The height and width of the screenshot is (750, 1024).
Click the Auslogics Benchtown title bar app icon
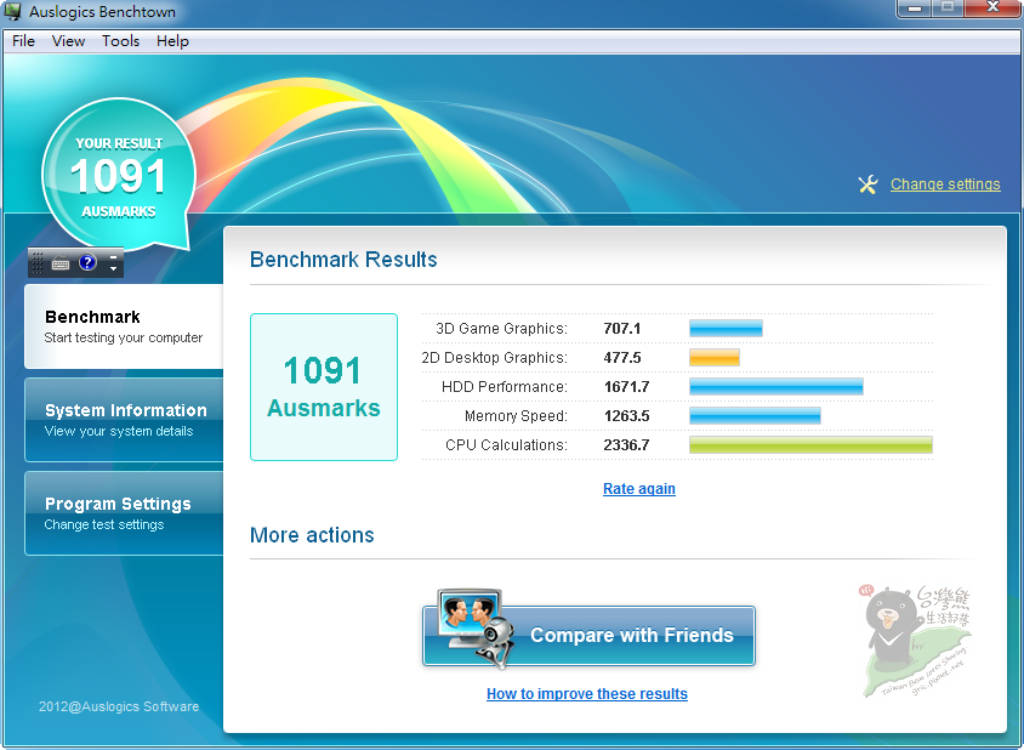point(12,11)
